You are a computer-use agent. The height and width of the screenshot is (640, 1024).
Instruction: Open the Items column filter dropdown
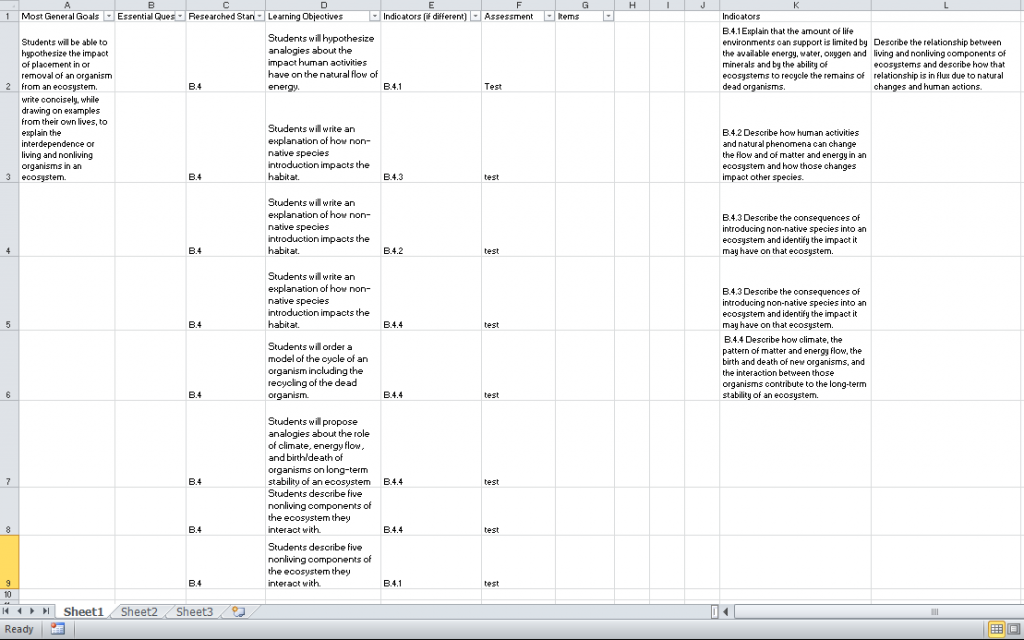(608, 17)
